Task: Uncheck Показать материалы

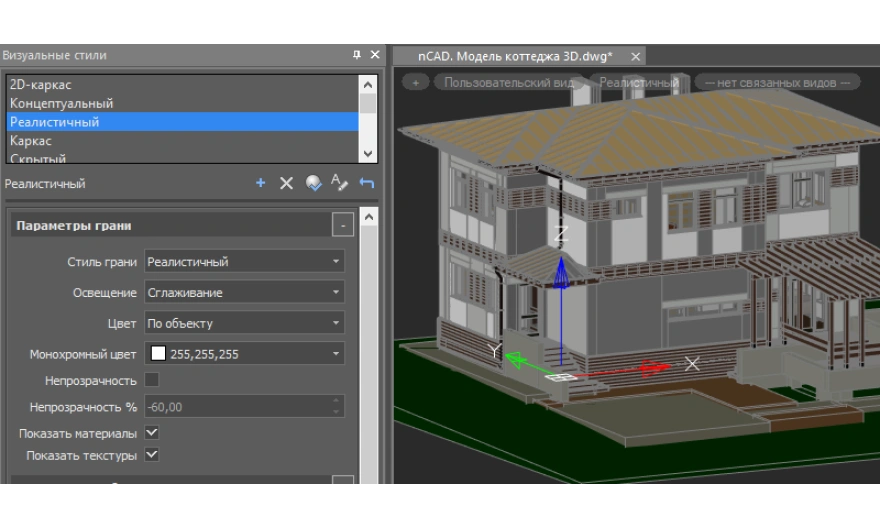Action: click(x=152, y=433)
